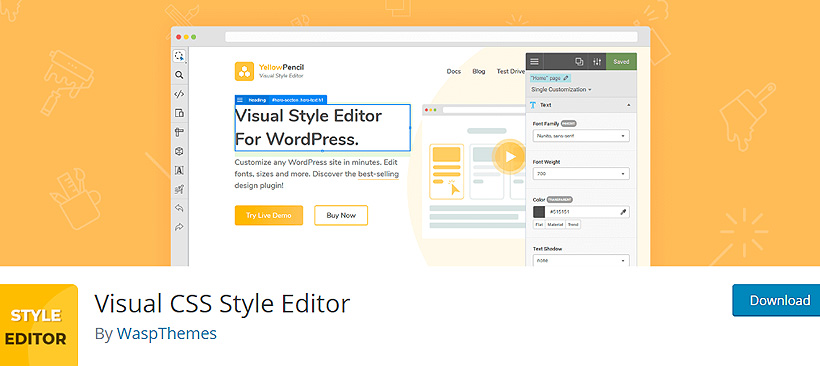820x366 pixels.
Task: Open the sliders settings icon in panel header
Action: coord(597,62)
